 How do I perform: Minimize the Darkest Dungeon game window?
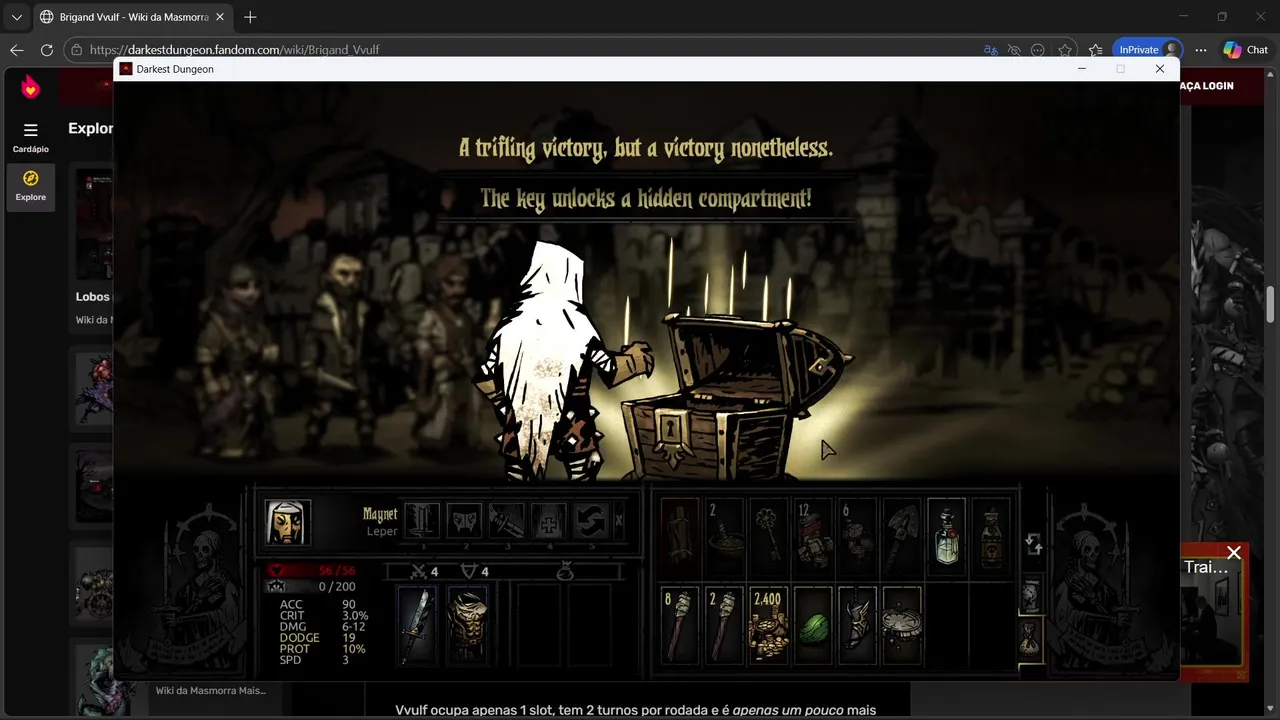pyautogui.click(x=1082, y=69)
